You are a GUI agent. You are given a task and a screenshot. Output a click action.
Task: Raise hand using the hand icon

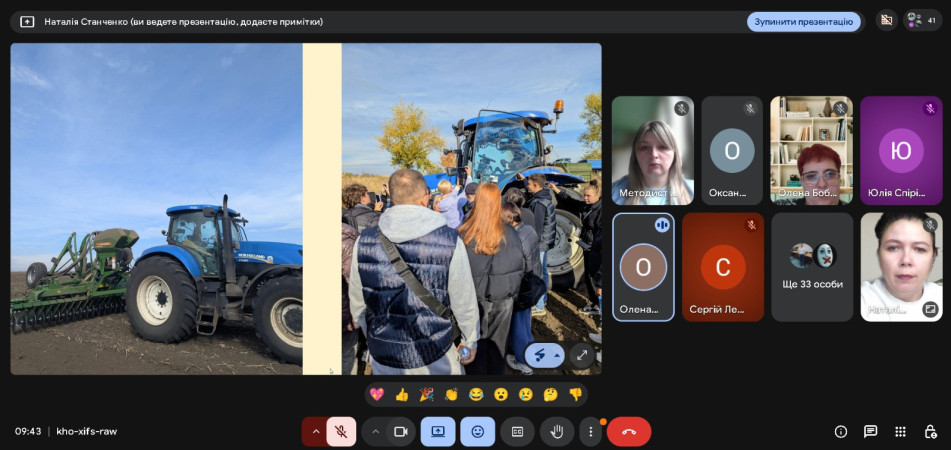point(557,432)
